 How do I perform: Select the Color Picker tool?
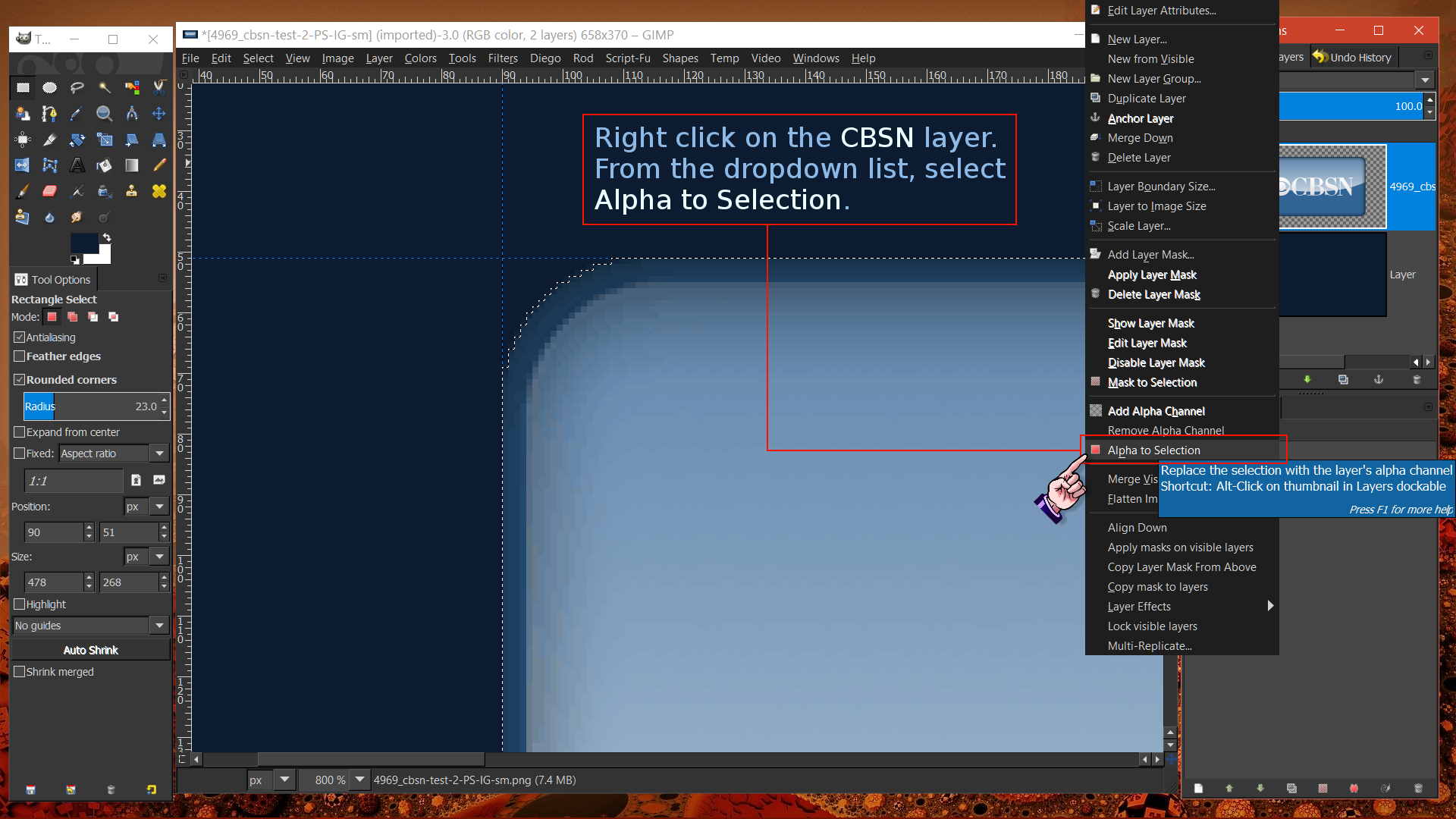pyautogui.click(x=77, y=114)
